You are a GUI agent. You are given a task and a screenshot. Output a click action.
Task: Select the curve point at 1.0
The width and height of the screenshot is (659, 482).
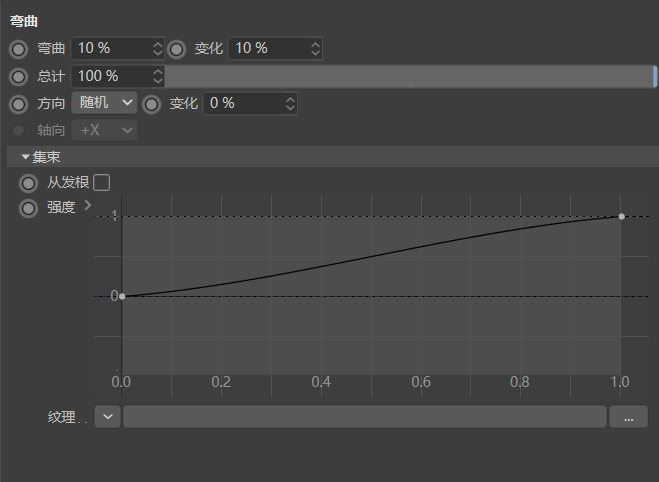click(x=622, y=216)
